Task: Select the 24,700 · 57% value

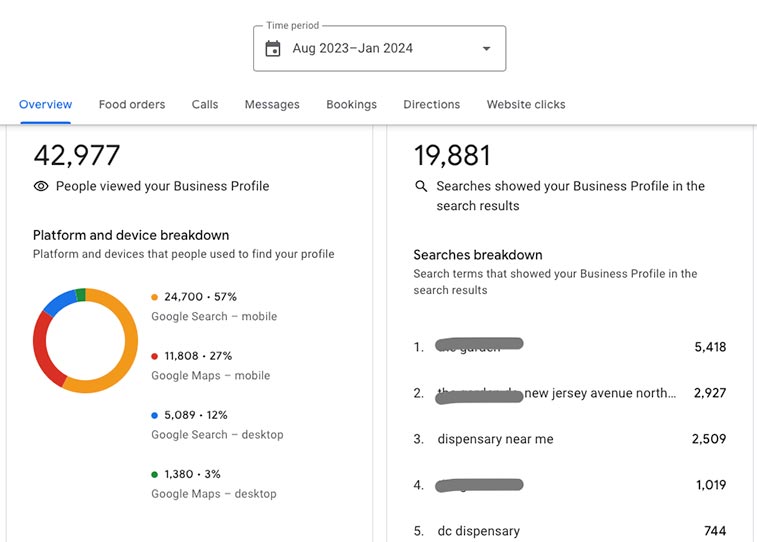Action: point(200,297)
